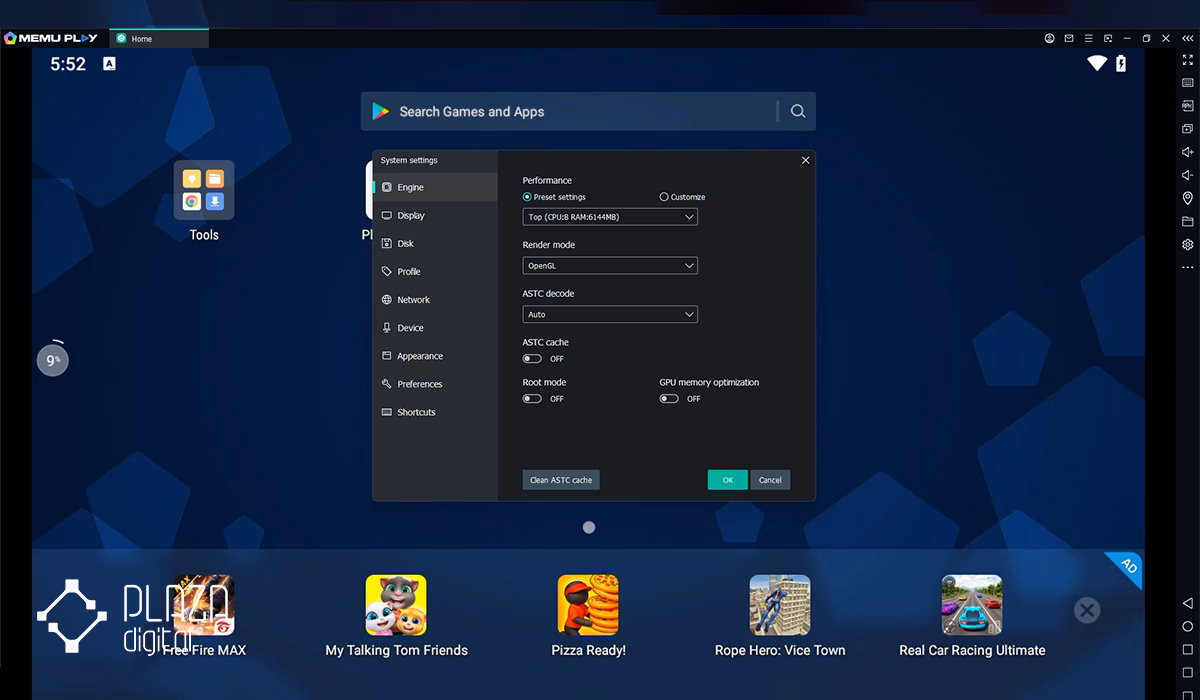Collapse the right sidebar with triple chevron
The height and width of the screenshot is (700, 1200).
1187,38
